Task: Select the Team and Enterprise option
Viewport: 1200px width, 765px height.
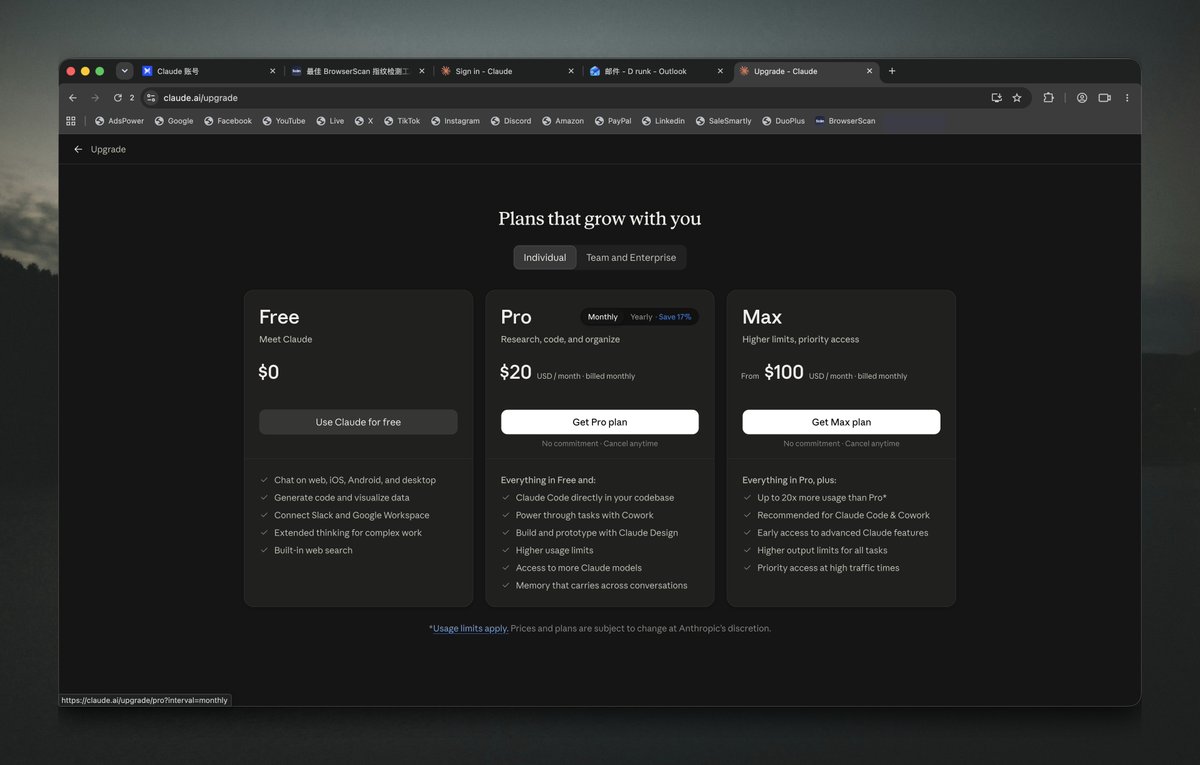Action: coord(631,258)
